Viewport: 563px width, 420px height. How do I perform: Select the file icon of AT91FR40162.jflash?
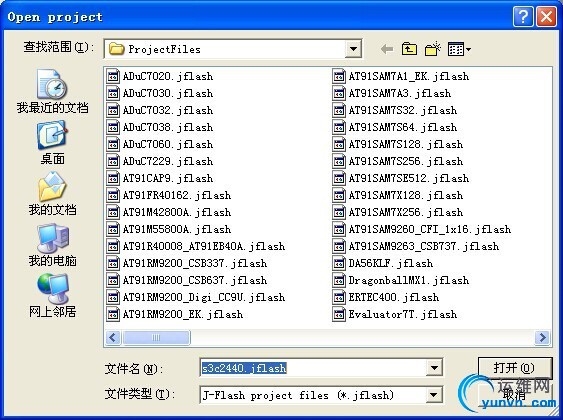click(113, 195)
